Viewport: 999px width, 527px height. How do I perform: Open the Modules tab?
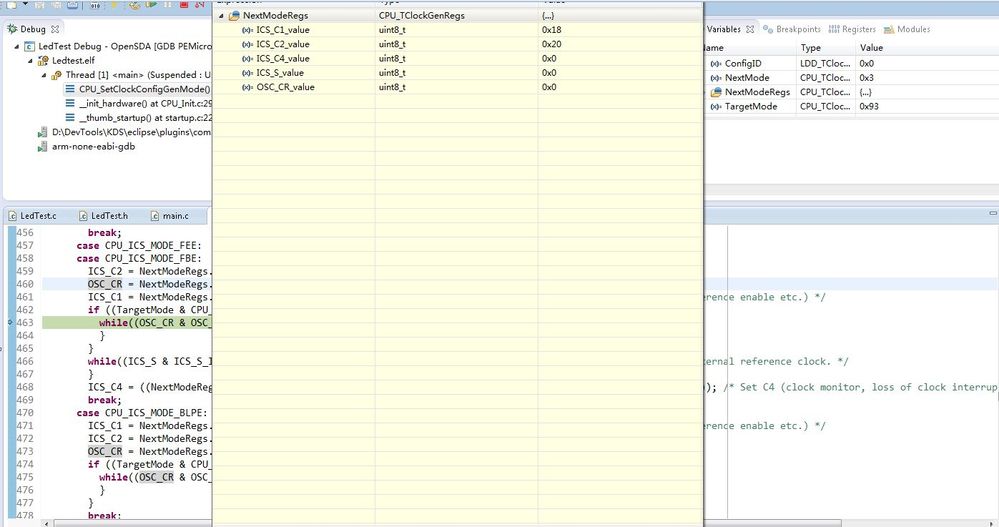[907, 29]
